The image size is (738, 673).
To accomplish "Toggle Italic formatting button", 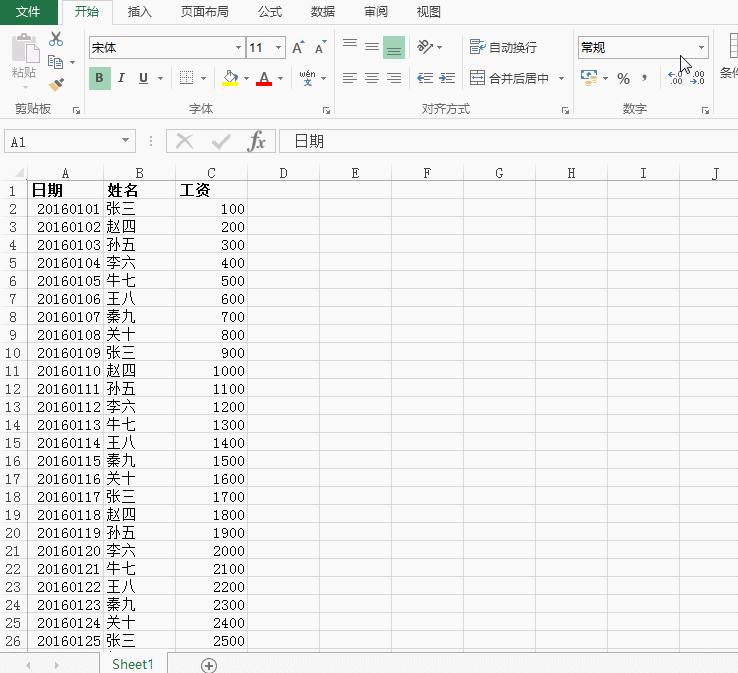I will 121,78.
